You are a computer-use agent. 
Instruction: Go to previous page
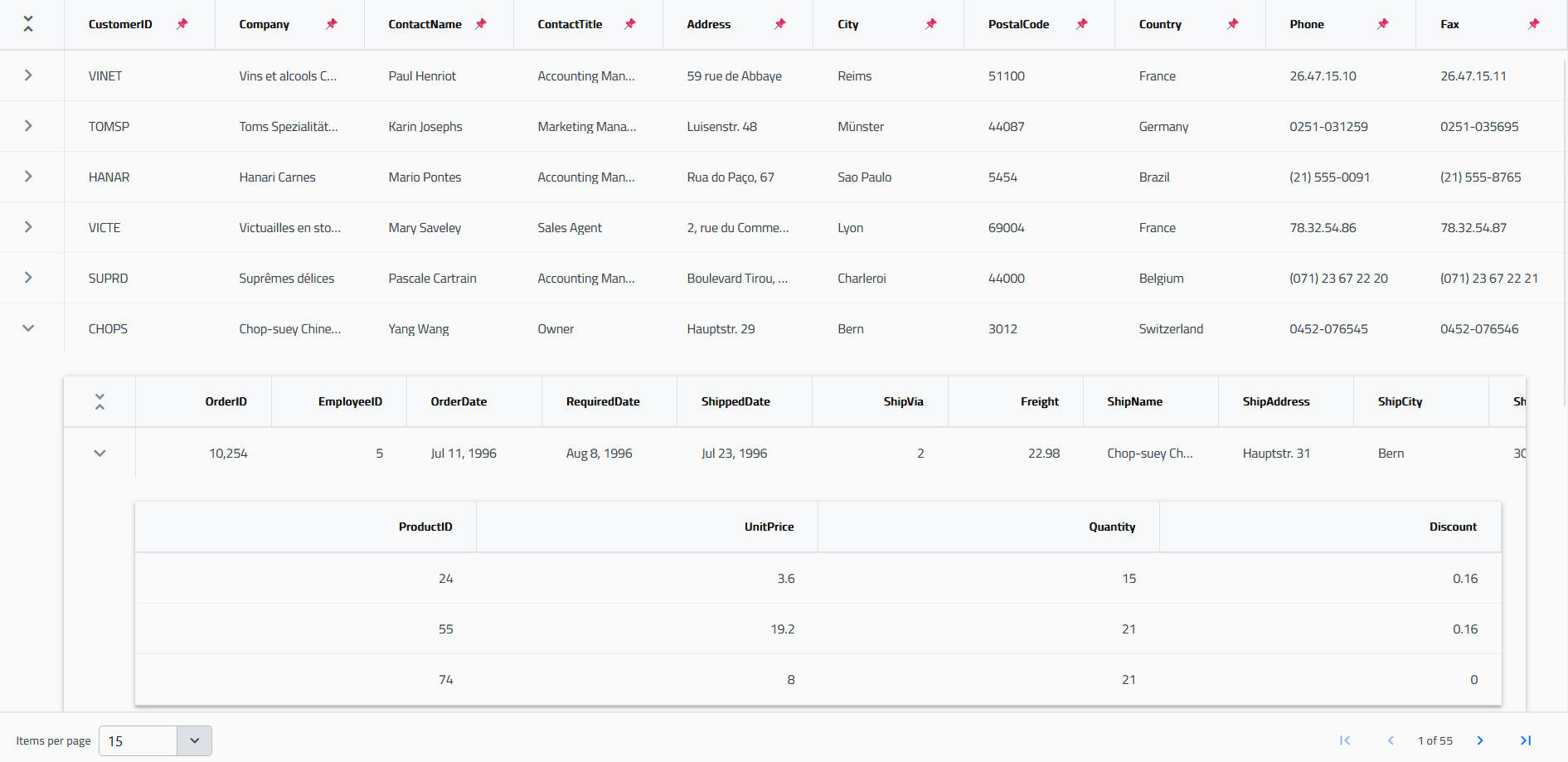(1391, 740)
